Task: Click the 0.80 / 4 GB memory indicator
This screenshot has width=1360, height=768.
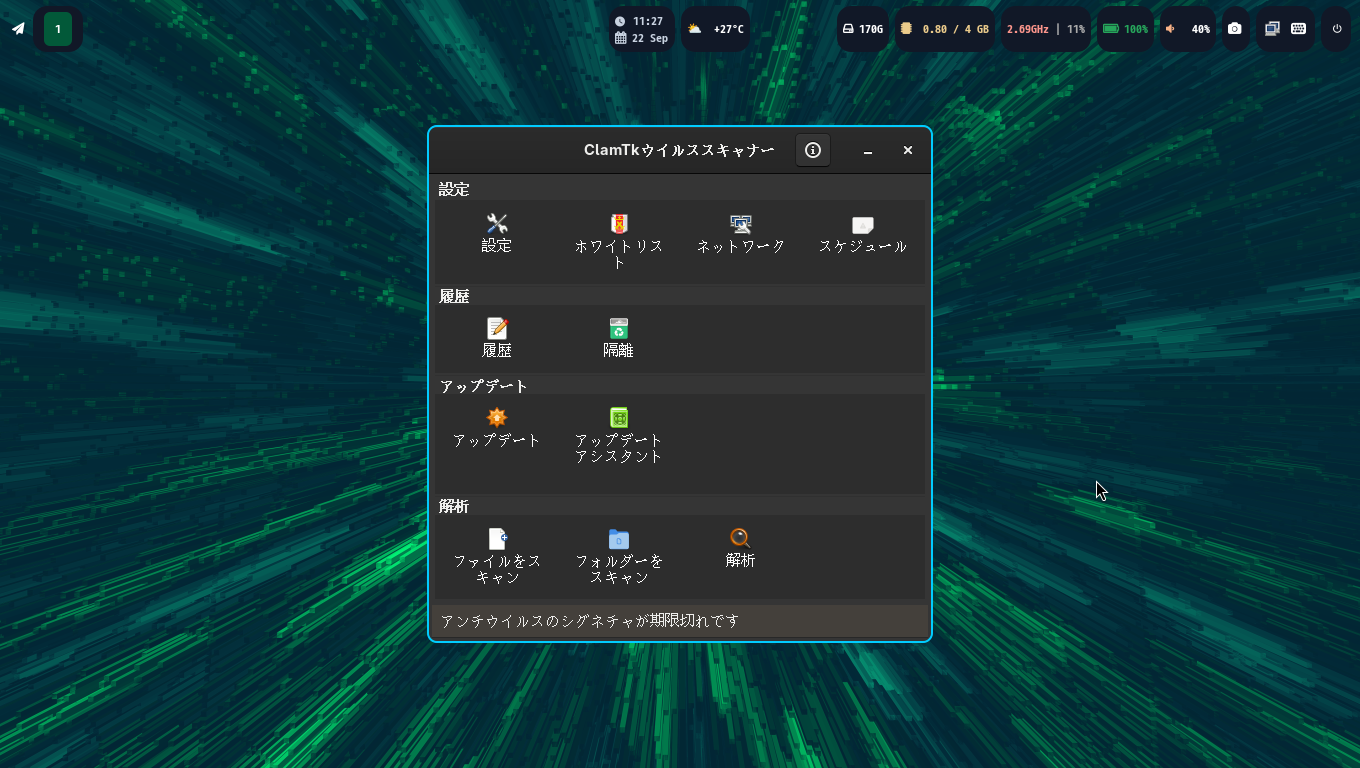Action: (944, 29)
